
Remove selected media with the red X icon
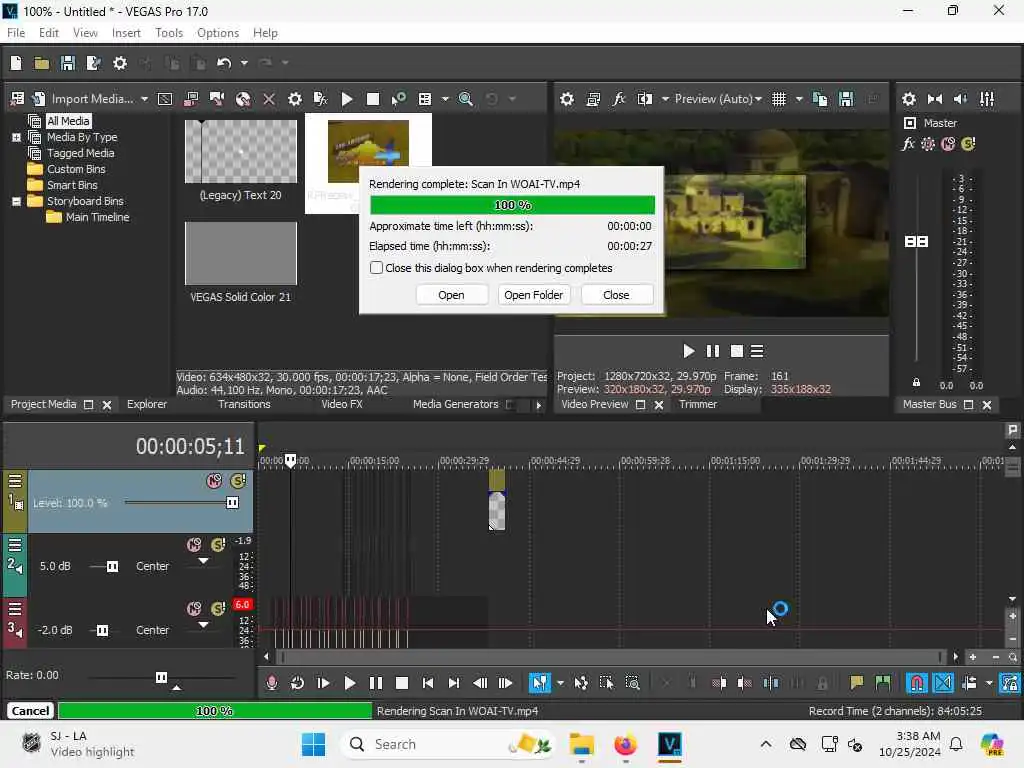click(x=268, y=99)
